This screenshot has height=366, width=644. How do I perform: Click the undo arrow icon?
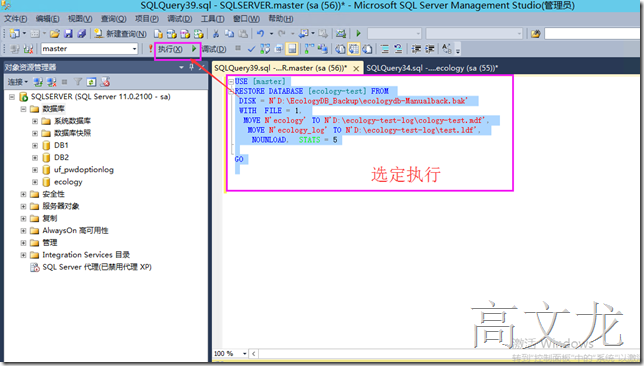tap(260, 34)
